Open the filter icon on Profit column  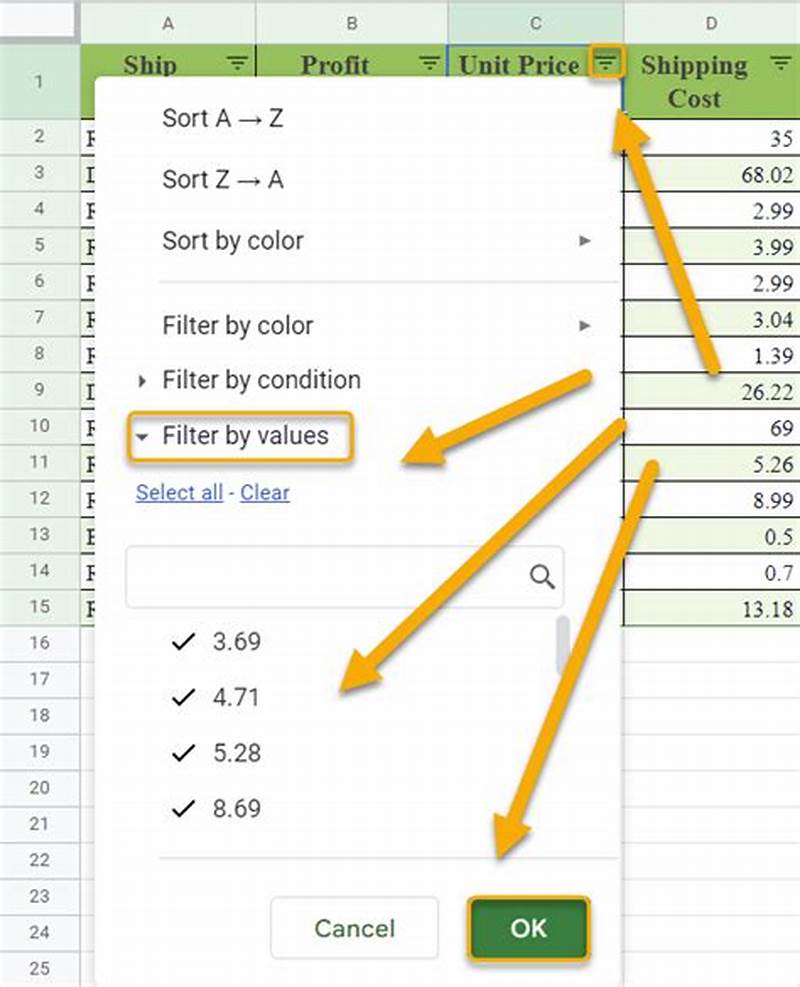click(x=429, y=64)
